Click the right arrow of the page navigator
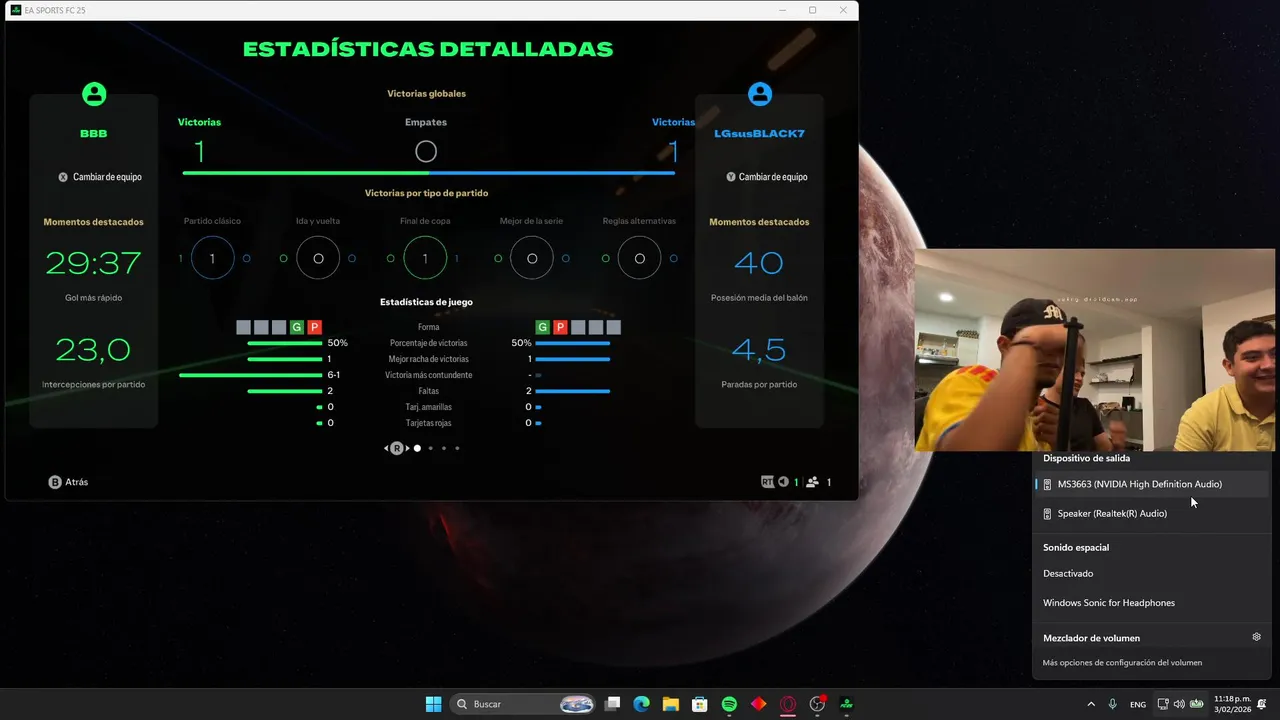This screenshot has width=1280, height=720. (x=407, y=448)
